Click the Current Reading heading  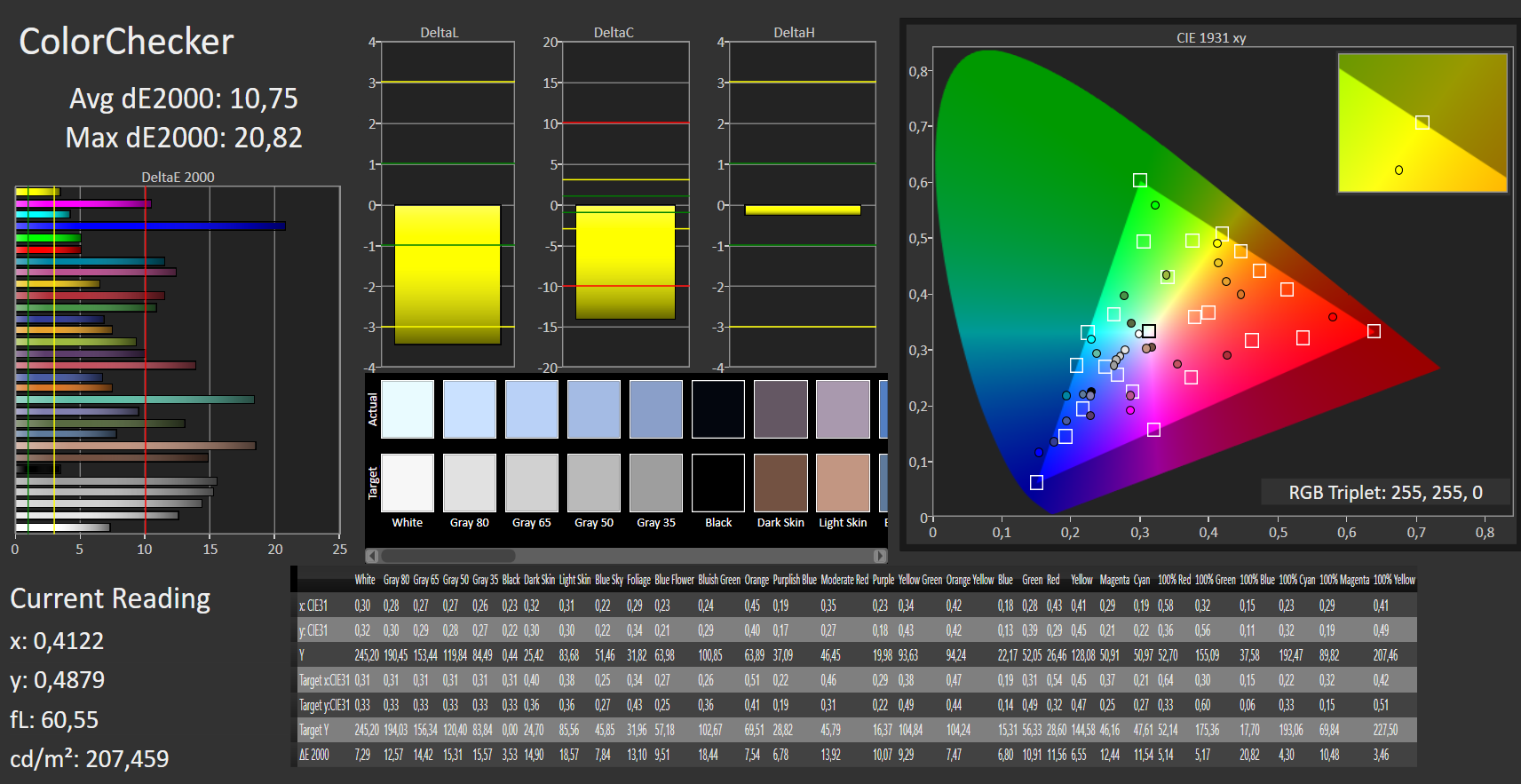(110, 599)
